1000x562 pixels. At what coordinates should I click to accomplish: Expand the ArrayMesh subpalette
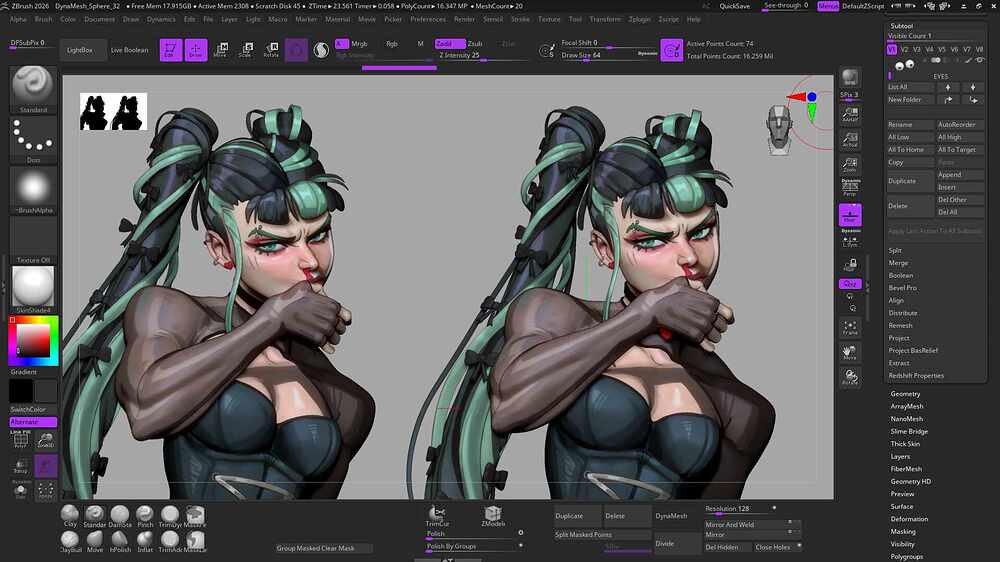coord(907,406)
